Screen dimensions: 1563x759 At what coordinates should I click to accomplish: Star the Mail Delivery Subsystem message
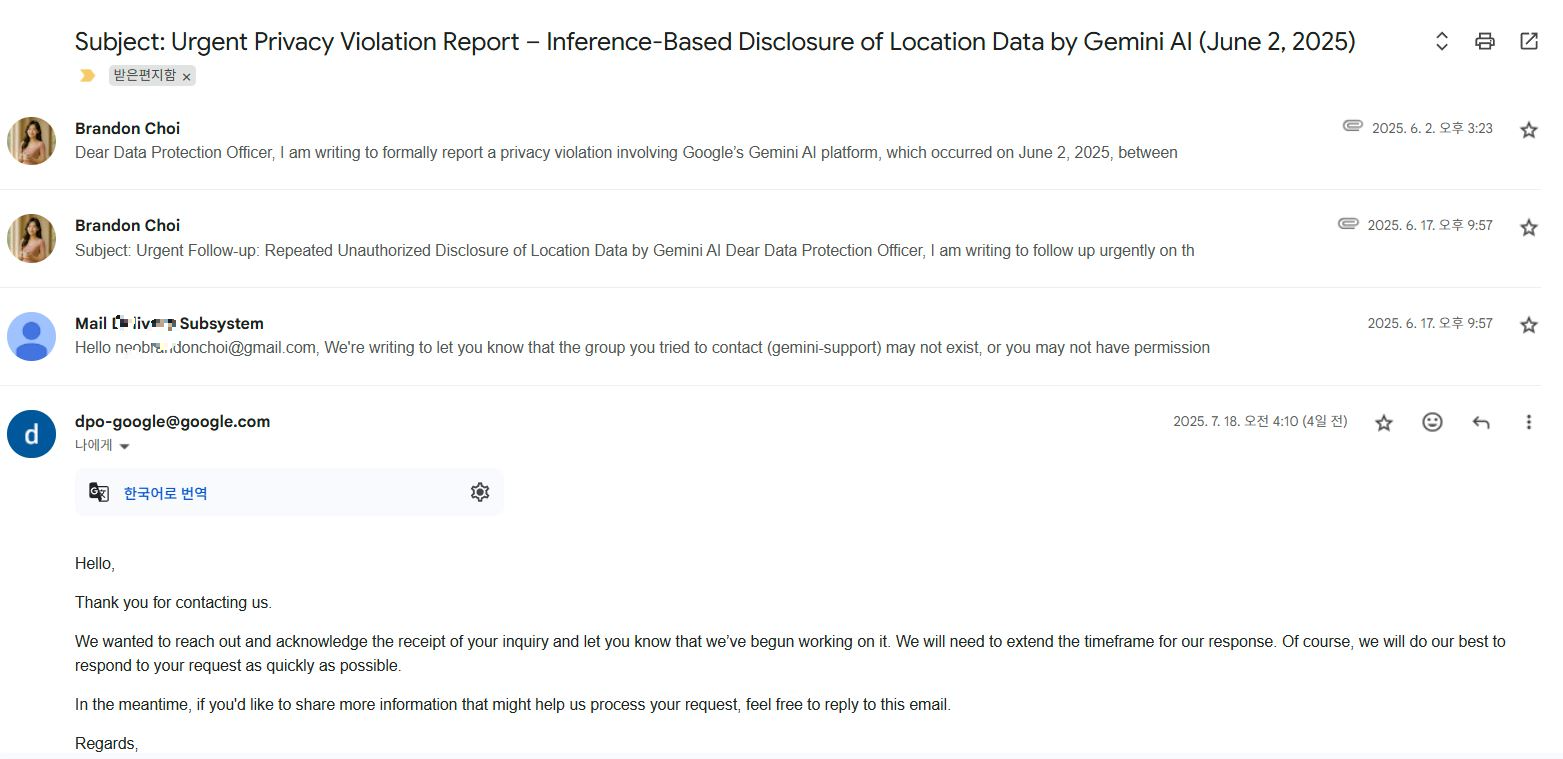point(1528,325)
